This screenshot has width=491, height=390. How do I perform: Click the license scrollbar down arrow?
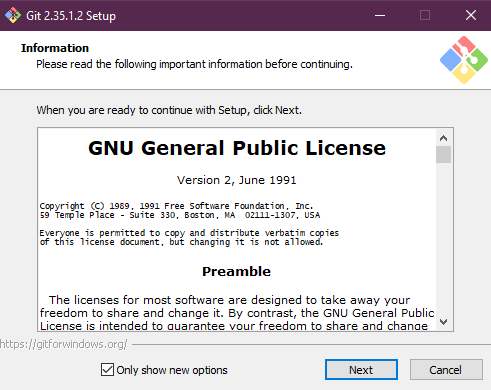point(443,322)
